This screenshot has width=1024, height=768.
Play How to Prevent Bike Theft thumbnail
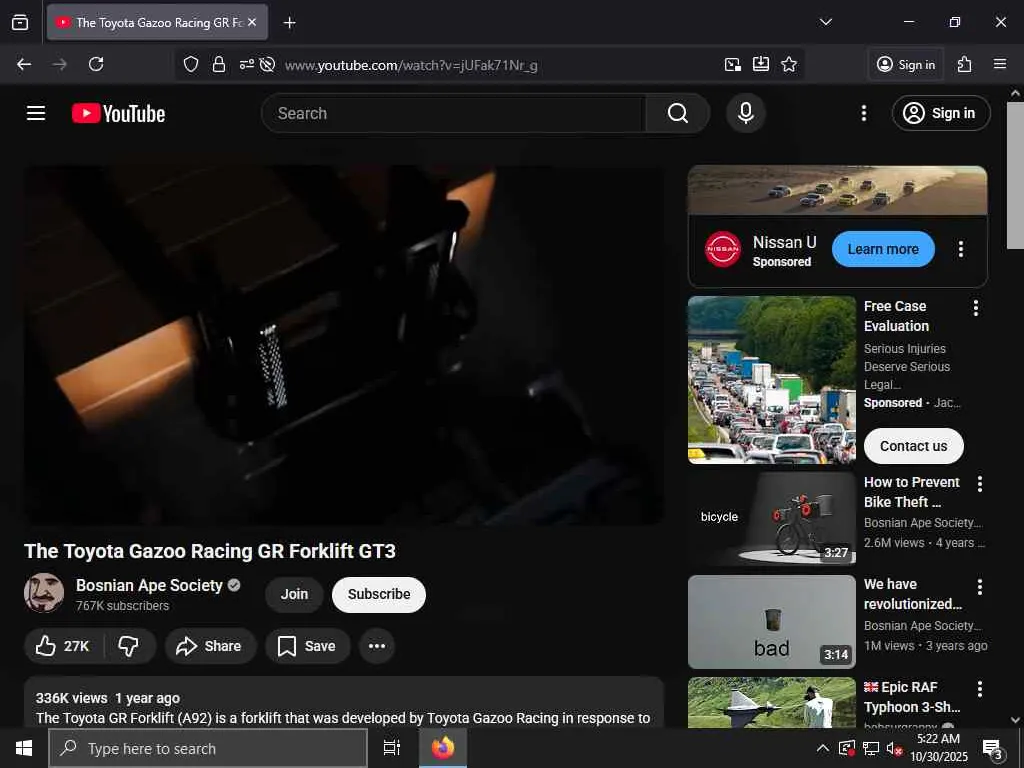coord(771,519)
